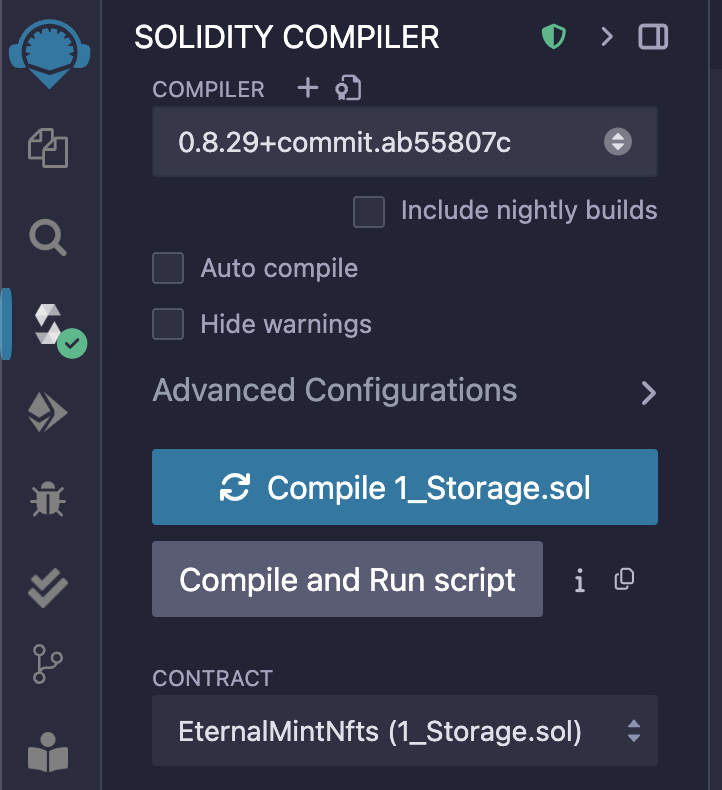The height and width of the screenshot is (790, 722).
Task: Check the Hide warnings box
Action: tap(168, 324)
